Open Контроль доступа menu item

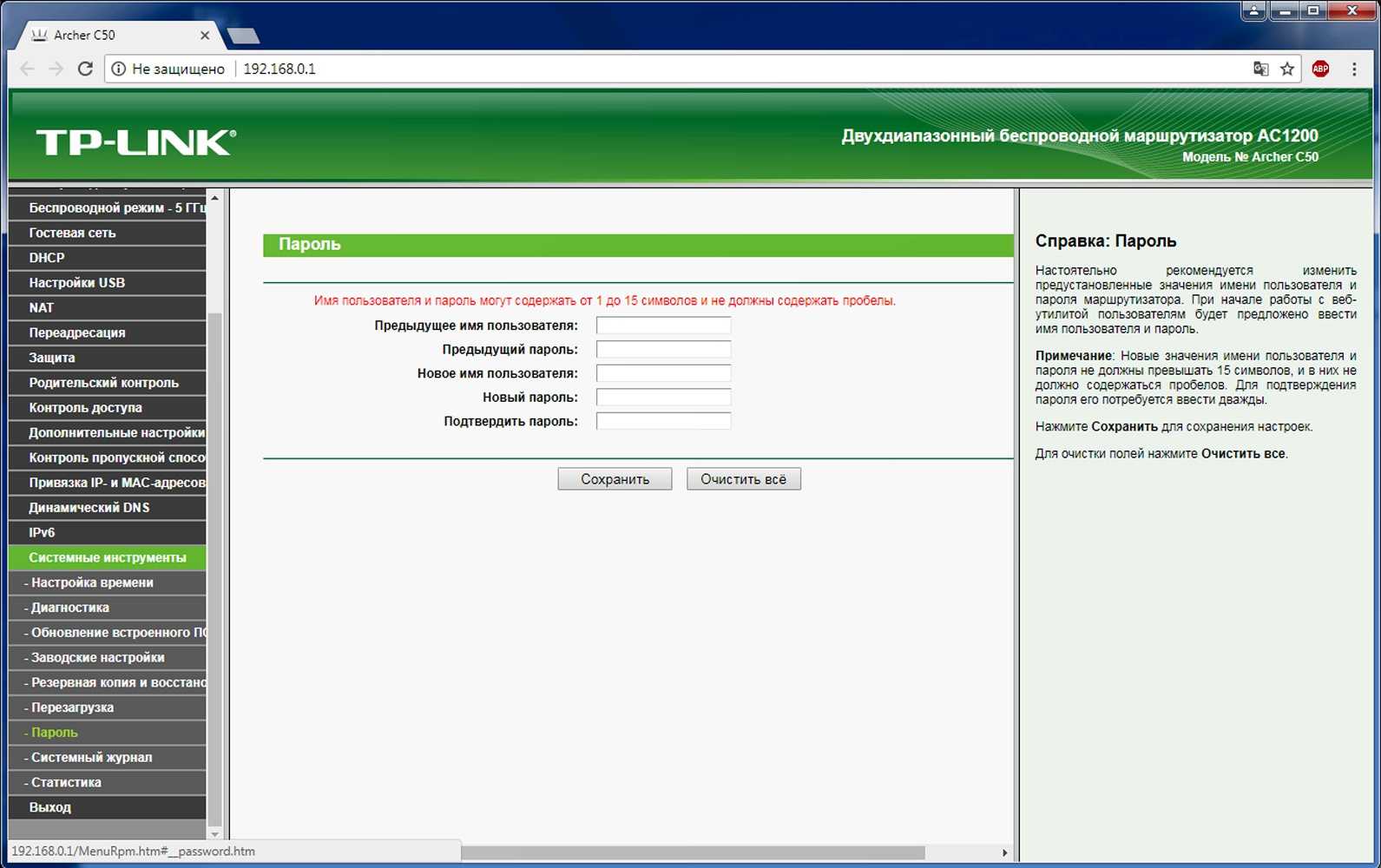107,408
